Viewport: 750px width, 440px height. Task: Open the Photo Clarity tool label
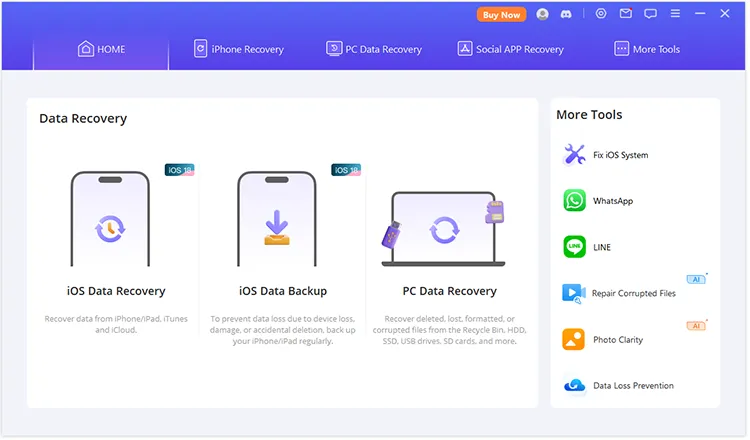coord(618,340)
